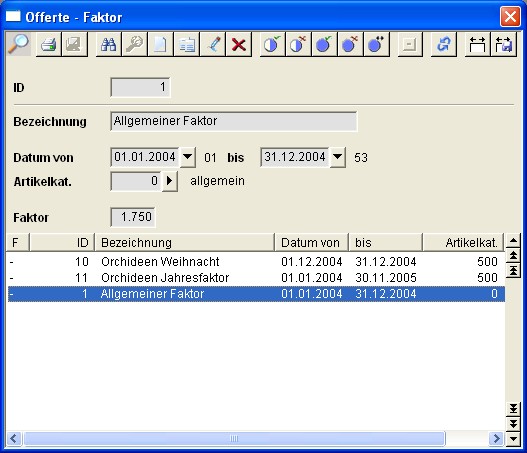Click the save column widths icon
This screenshot has height=453, width=527.
(503, 44)
